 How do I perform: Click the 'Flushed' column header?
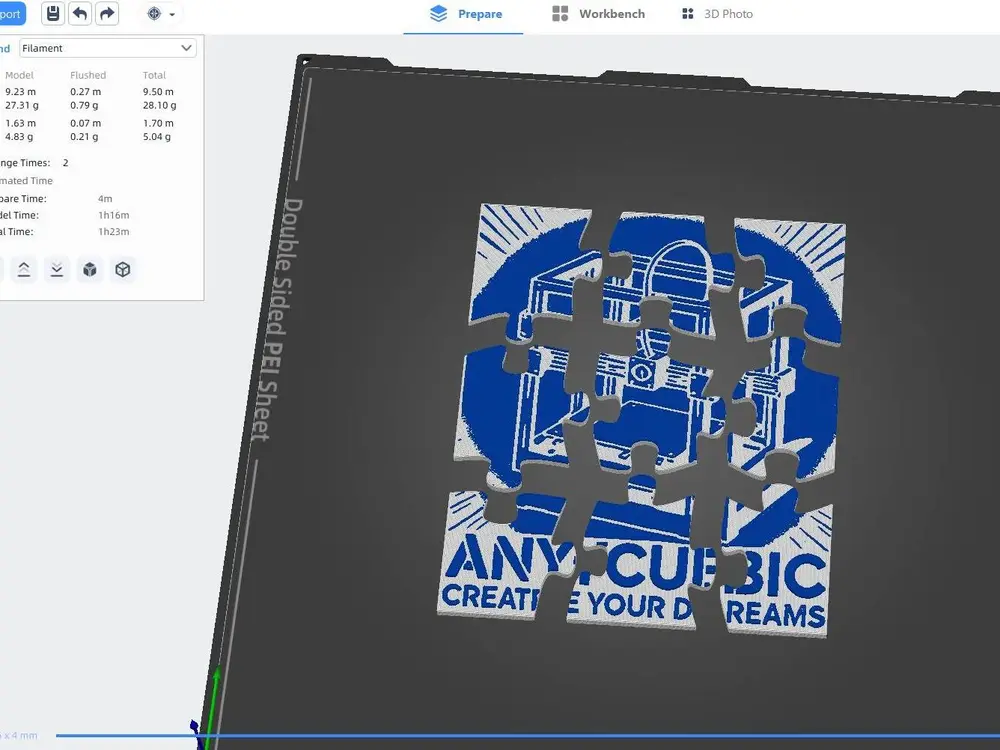(88, 75)
